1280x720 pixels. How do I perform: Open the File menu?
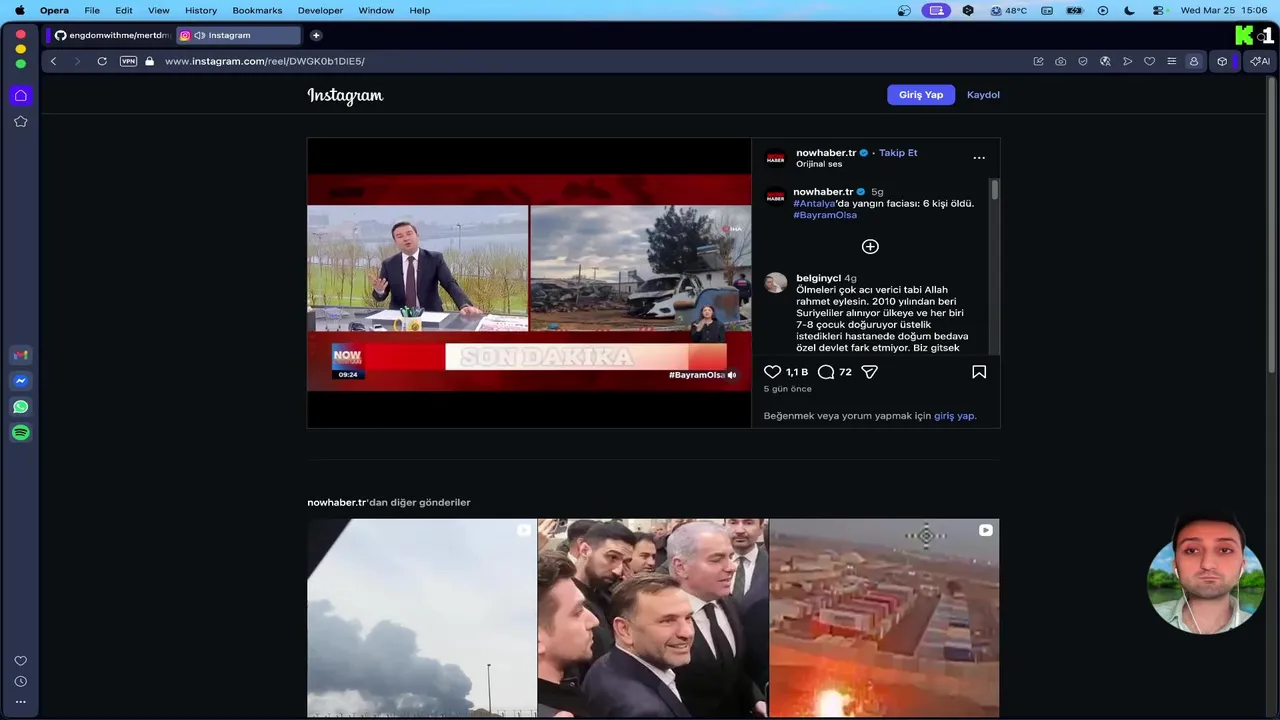pos(92,10)
